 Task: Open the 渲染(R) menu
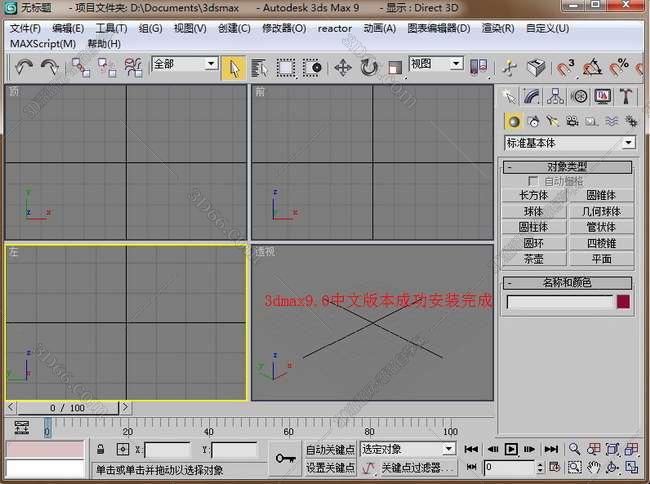[498, 29]
